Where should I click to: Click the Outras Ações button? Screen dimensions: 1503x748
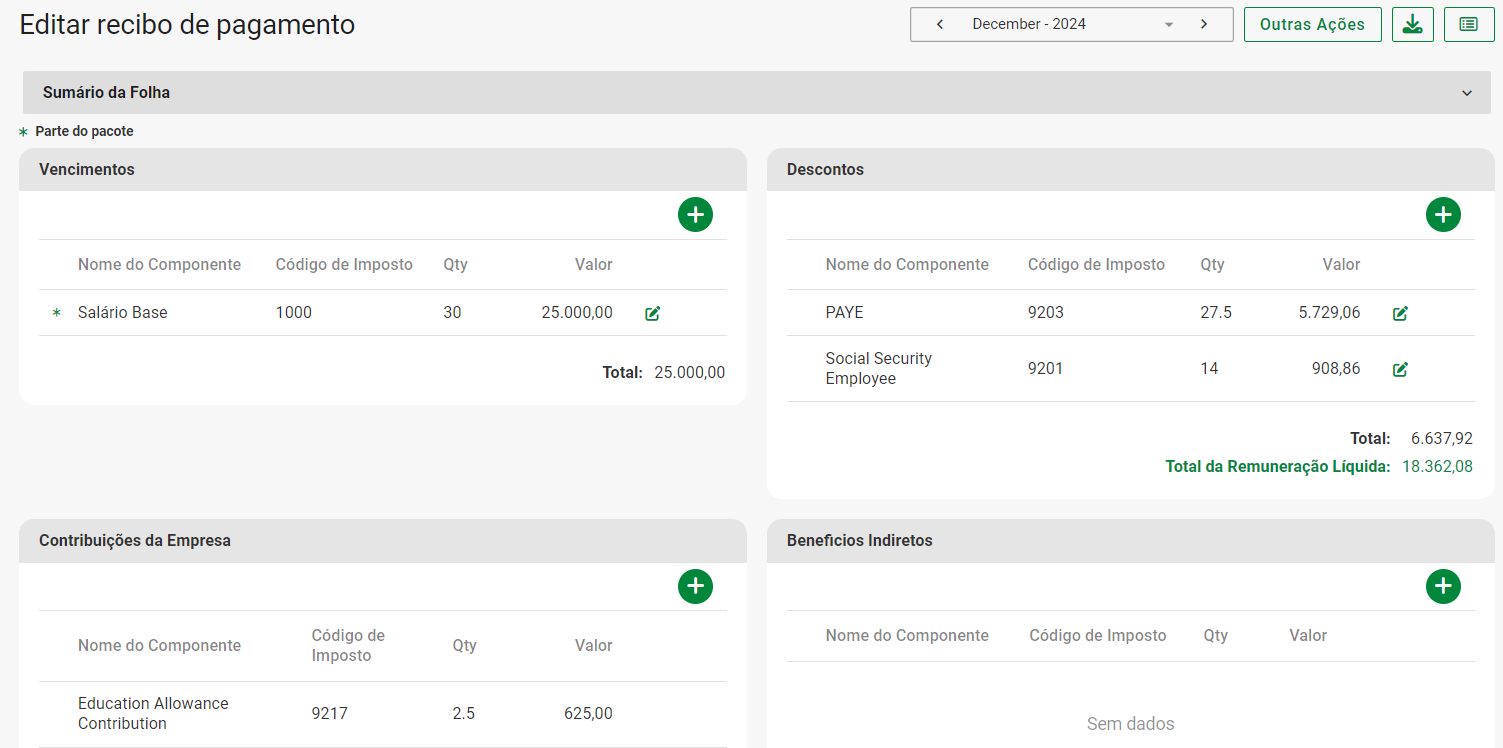coord(1312,24)
